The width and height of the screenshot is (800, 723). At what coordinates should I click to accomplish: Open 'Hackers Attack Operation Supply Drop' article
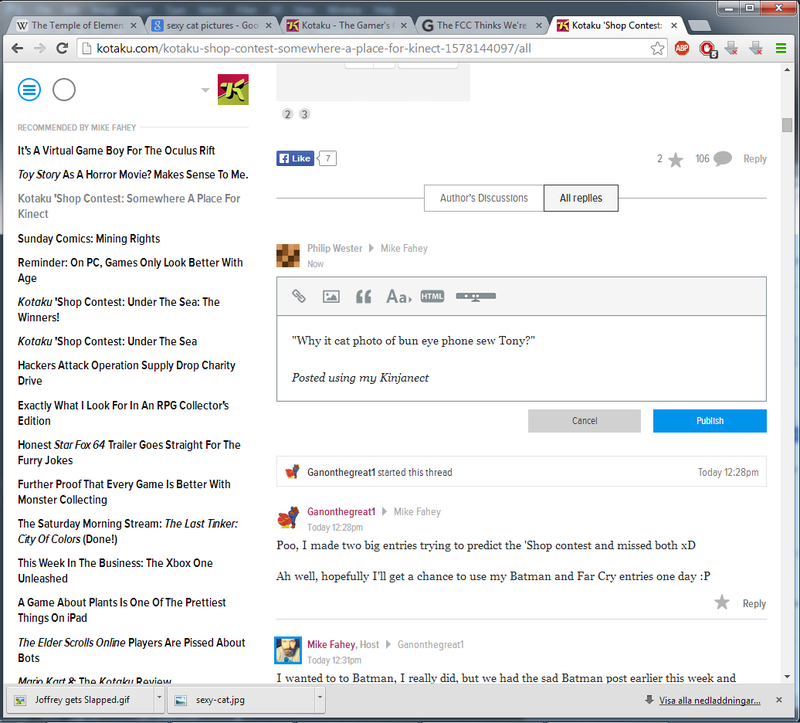127,373
